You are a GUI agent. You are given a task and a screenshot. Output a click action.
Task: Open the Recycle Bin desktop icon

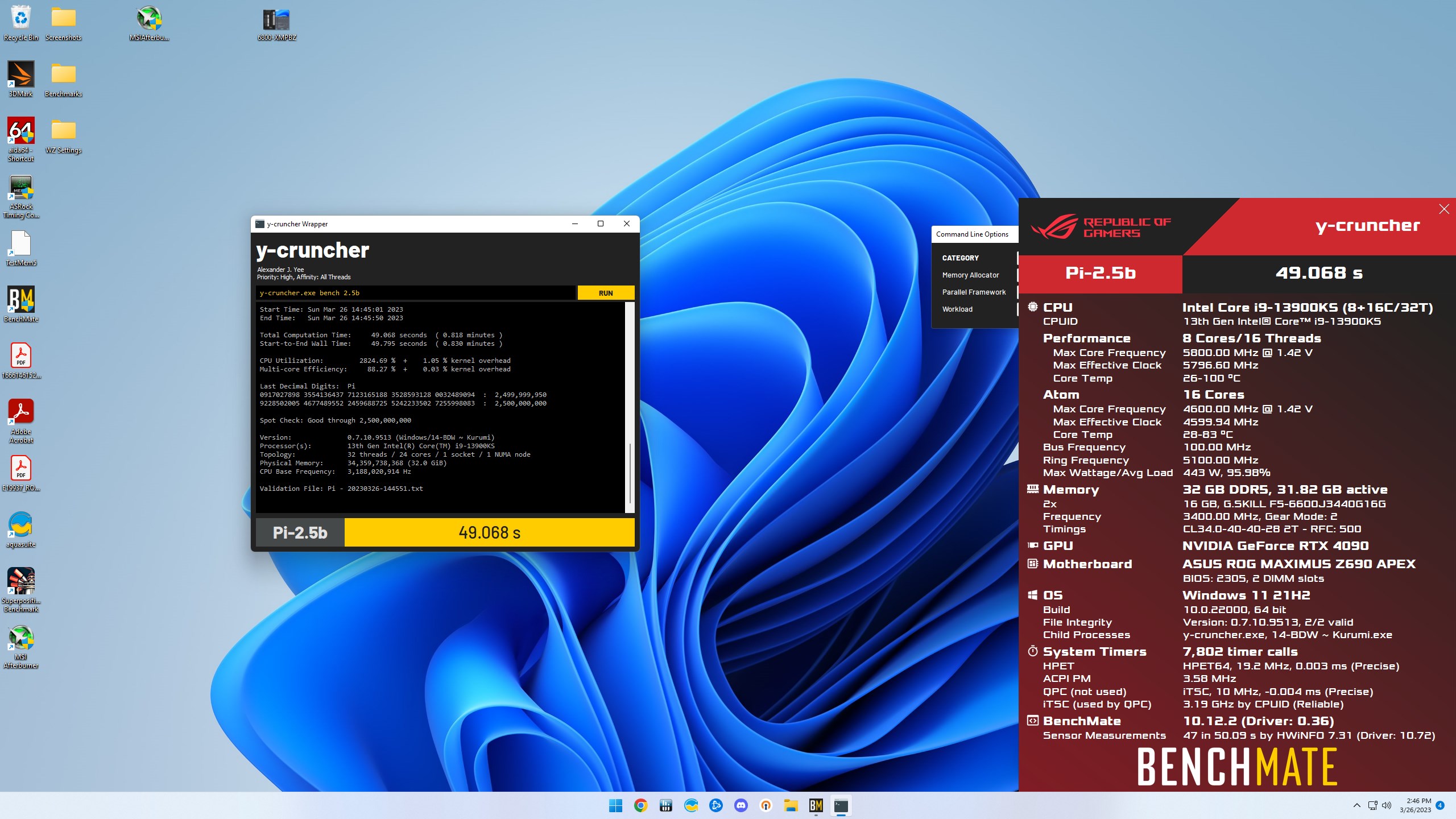(x=21, y=23)
